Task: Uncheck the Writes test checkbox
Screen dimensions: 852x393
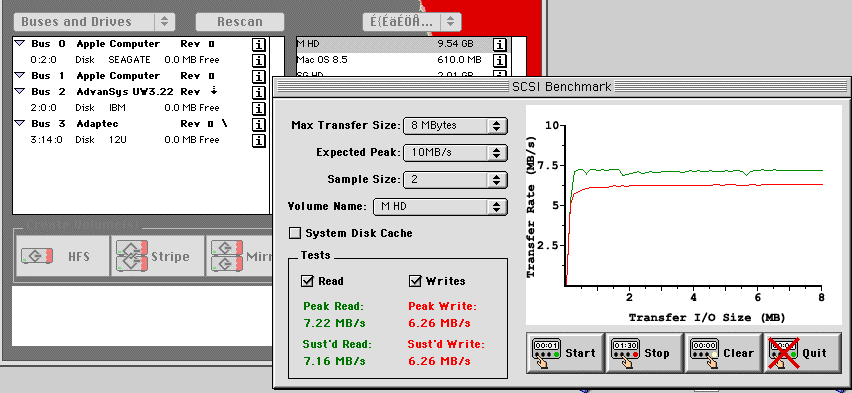Action: coord(415,281)
